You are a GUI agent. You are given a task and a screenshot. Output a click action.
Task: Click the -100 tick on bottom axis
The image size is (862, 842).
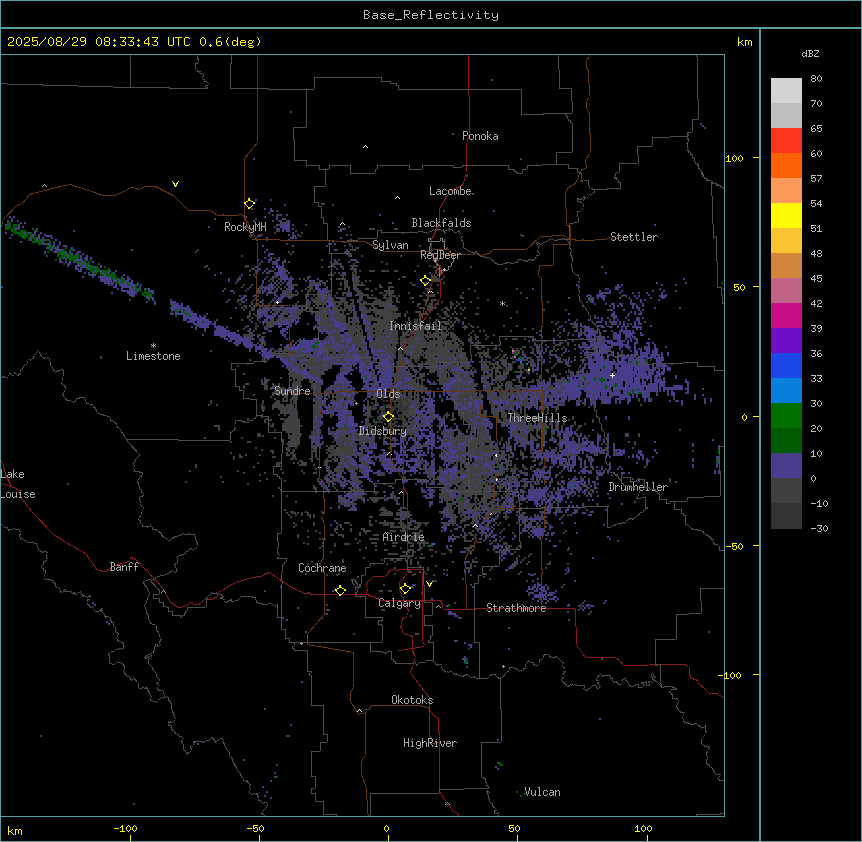(x=125, y=828)
